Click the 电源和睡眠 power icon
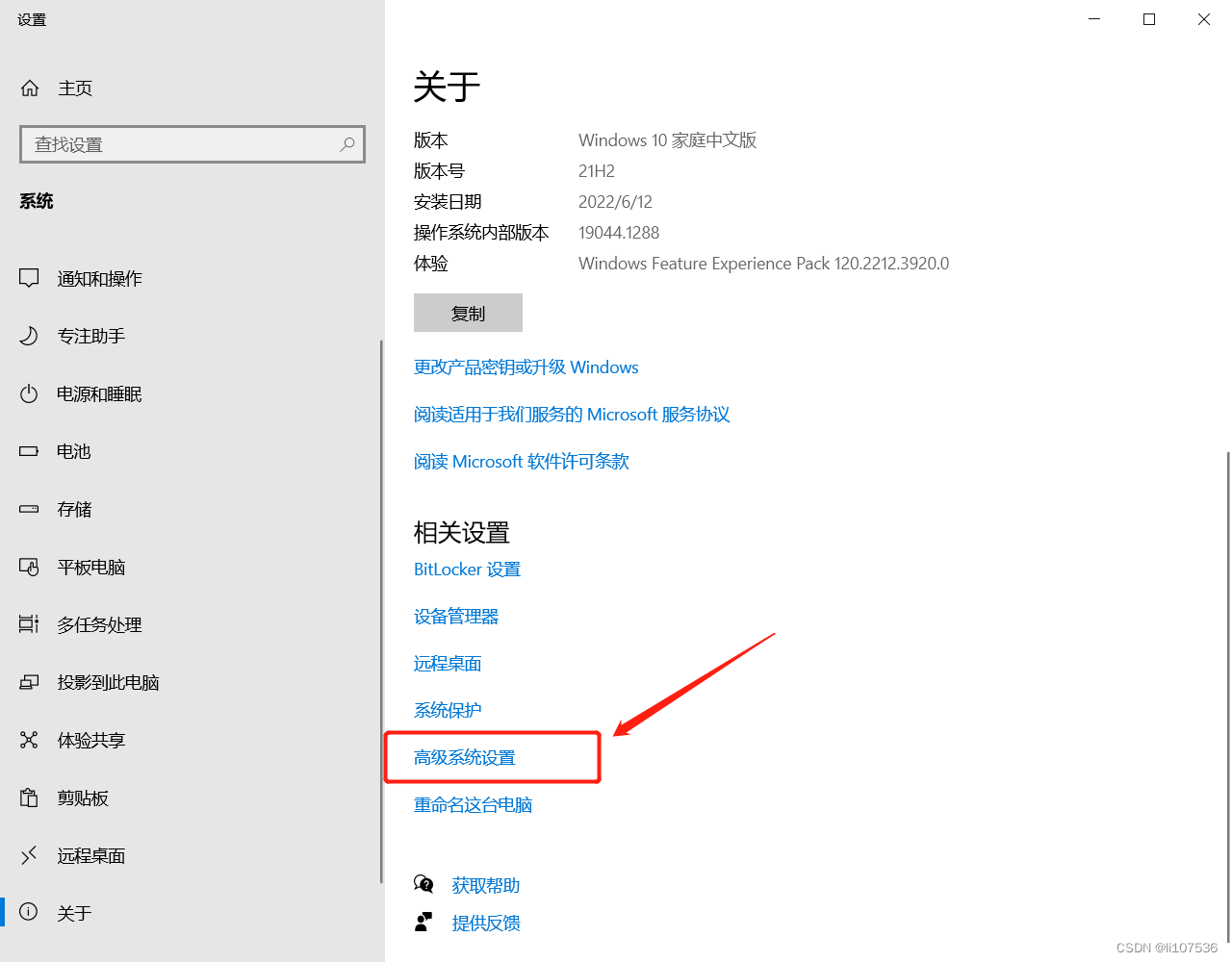 (x=29, y=393)
